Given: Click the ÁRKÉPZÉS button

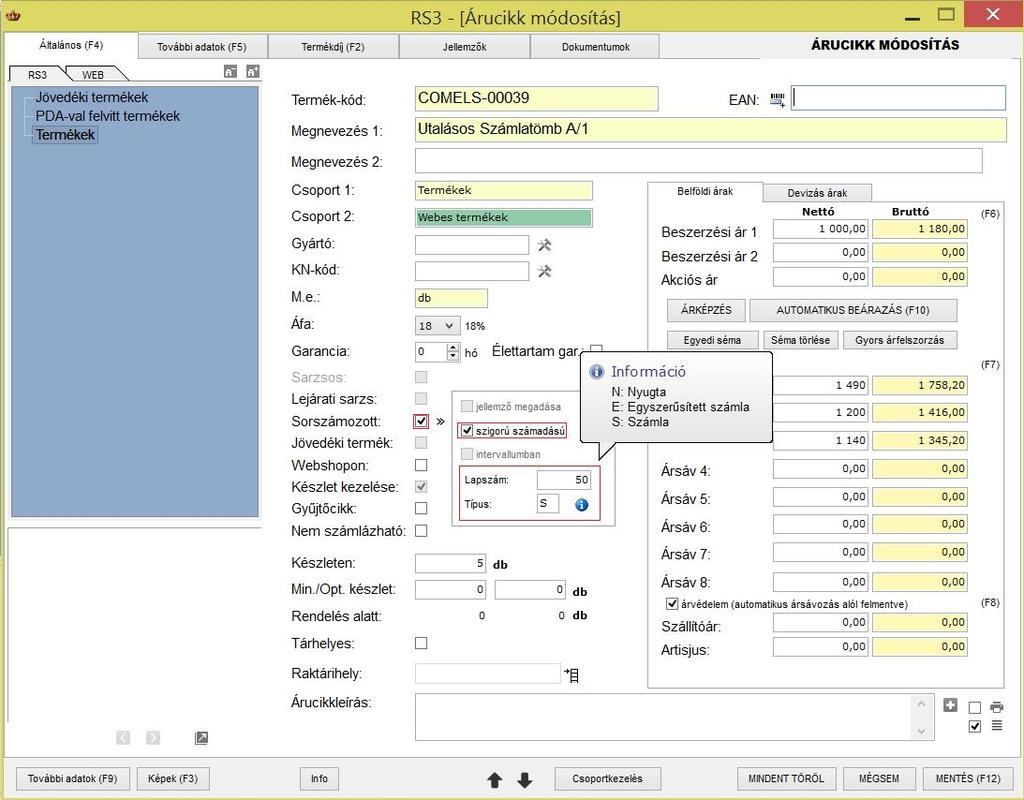Looking at the screenshot, I should [706, 310].
